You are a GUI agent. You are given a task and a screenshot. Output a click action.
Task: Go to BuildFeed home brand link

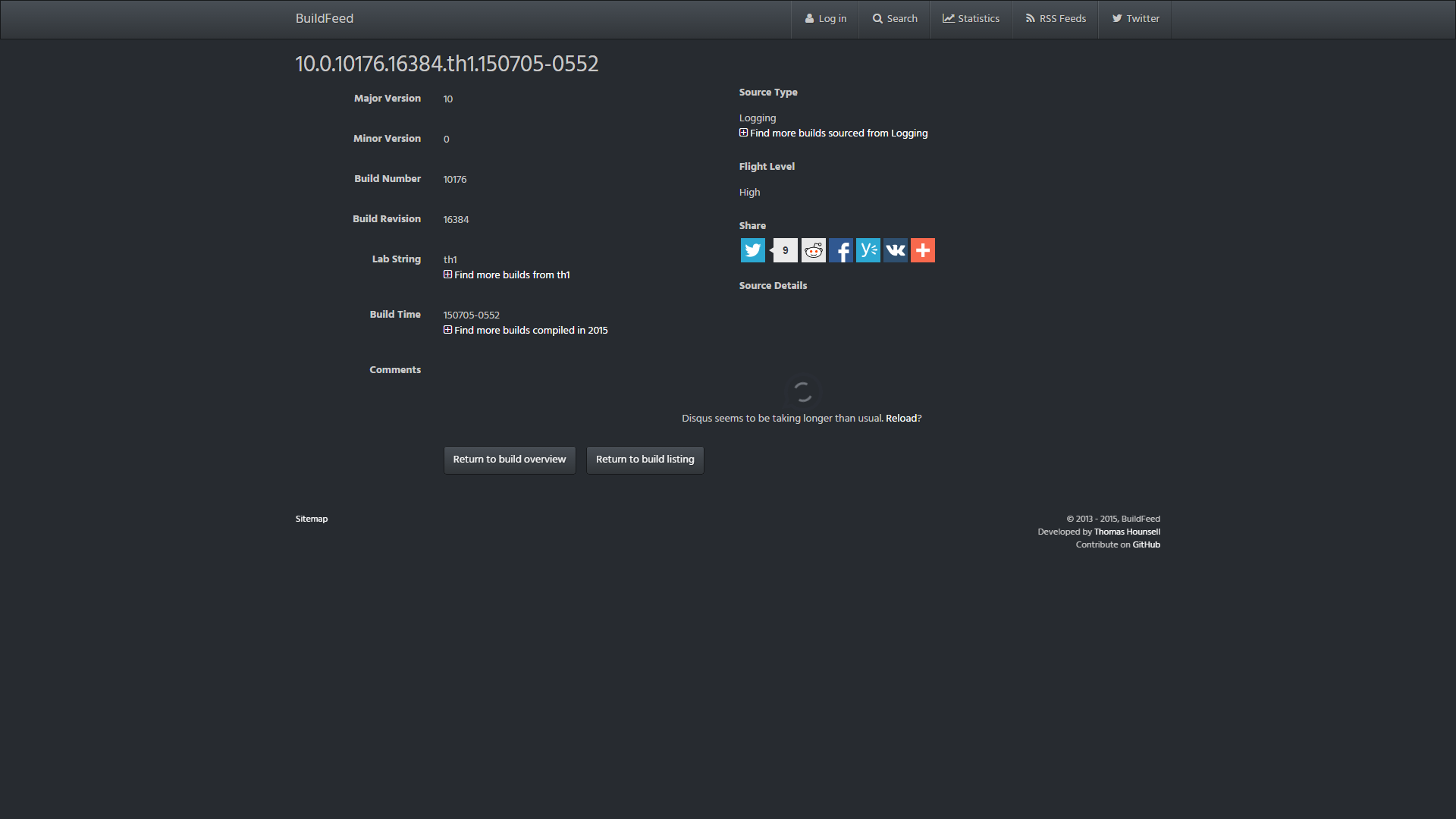325,19
